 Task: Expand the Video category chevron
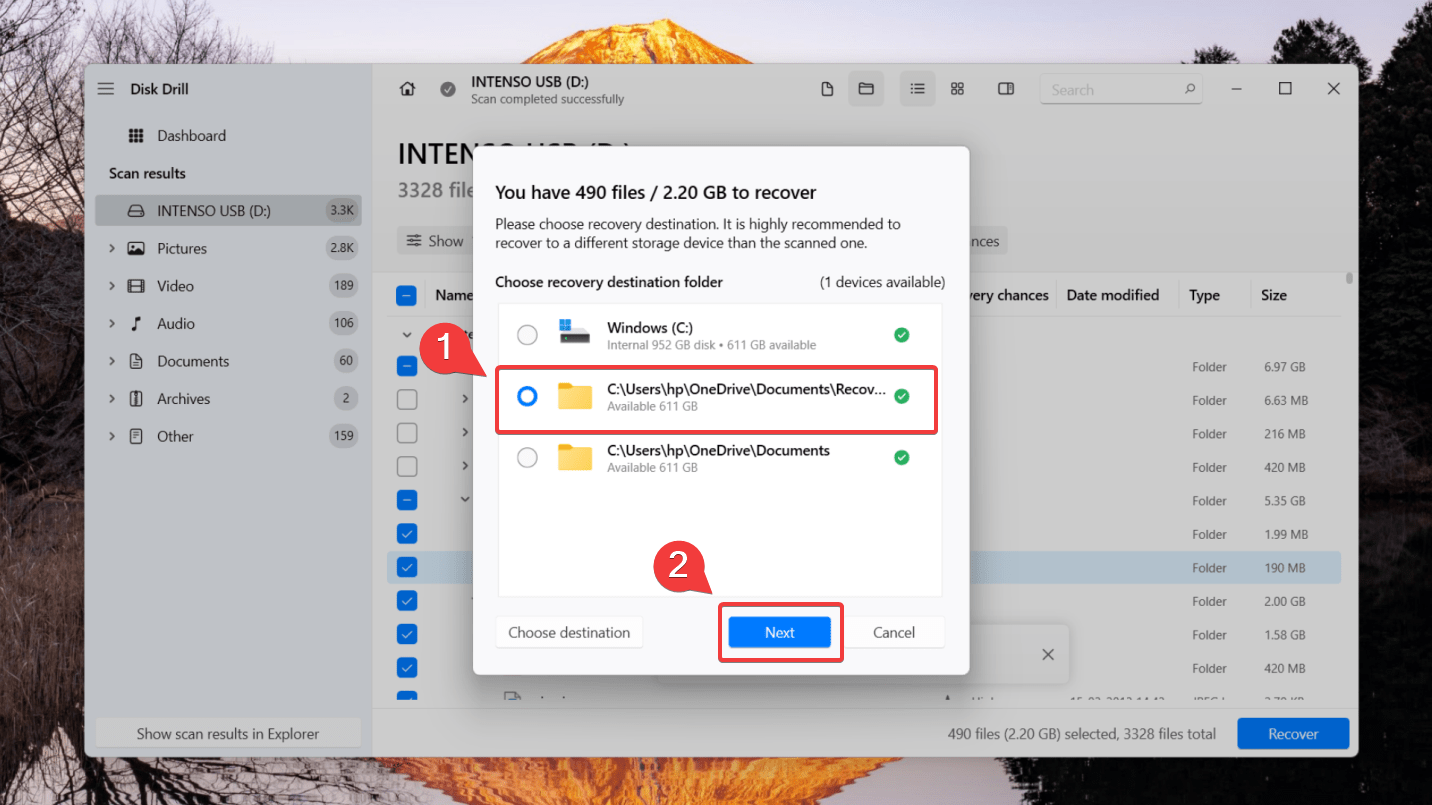(112, 286)
